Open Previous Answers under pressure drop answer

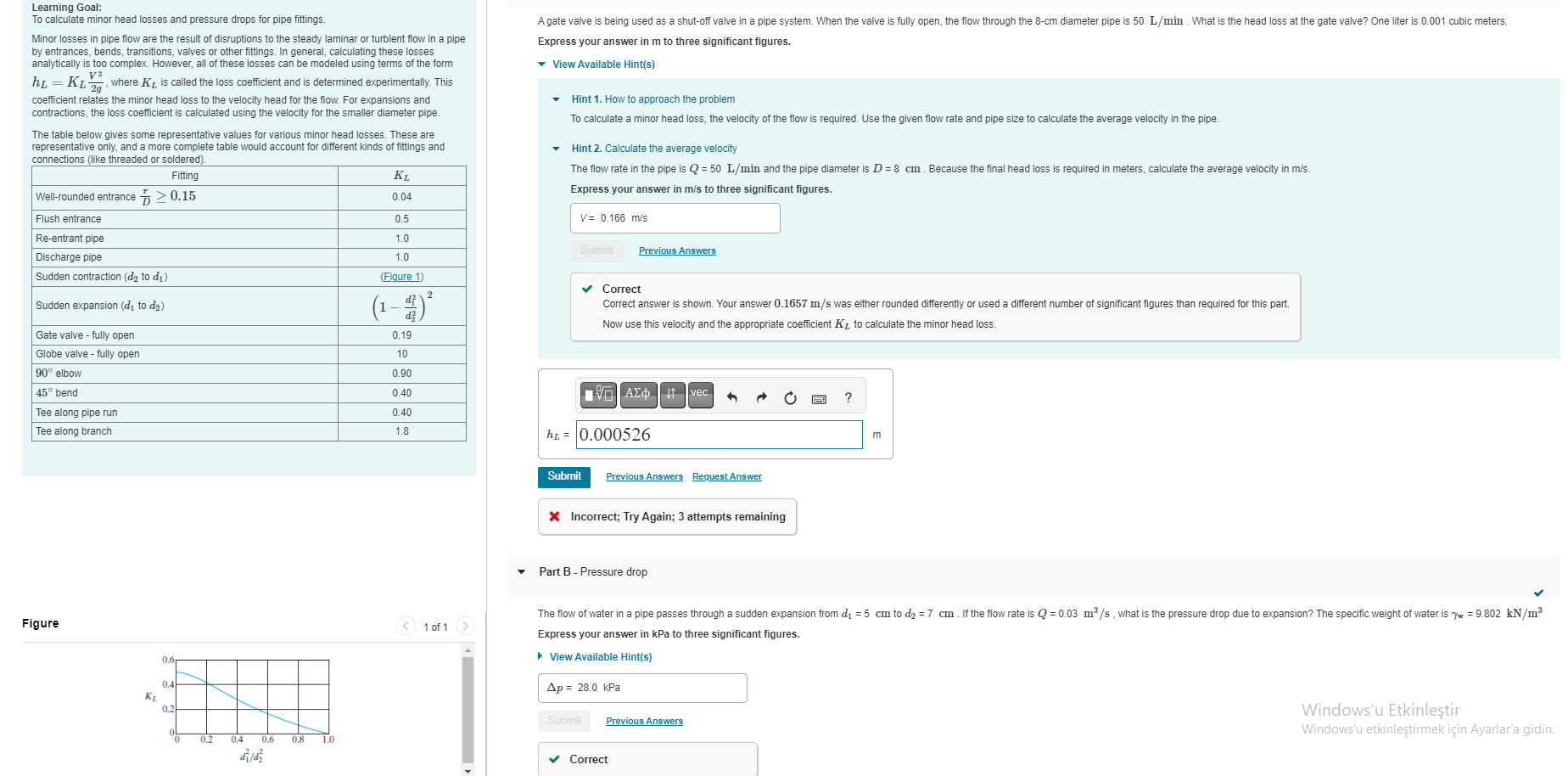(x=644, y=721)
